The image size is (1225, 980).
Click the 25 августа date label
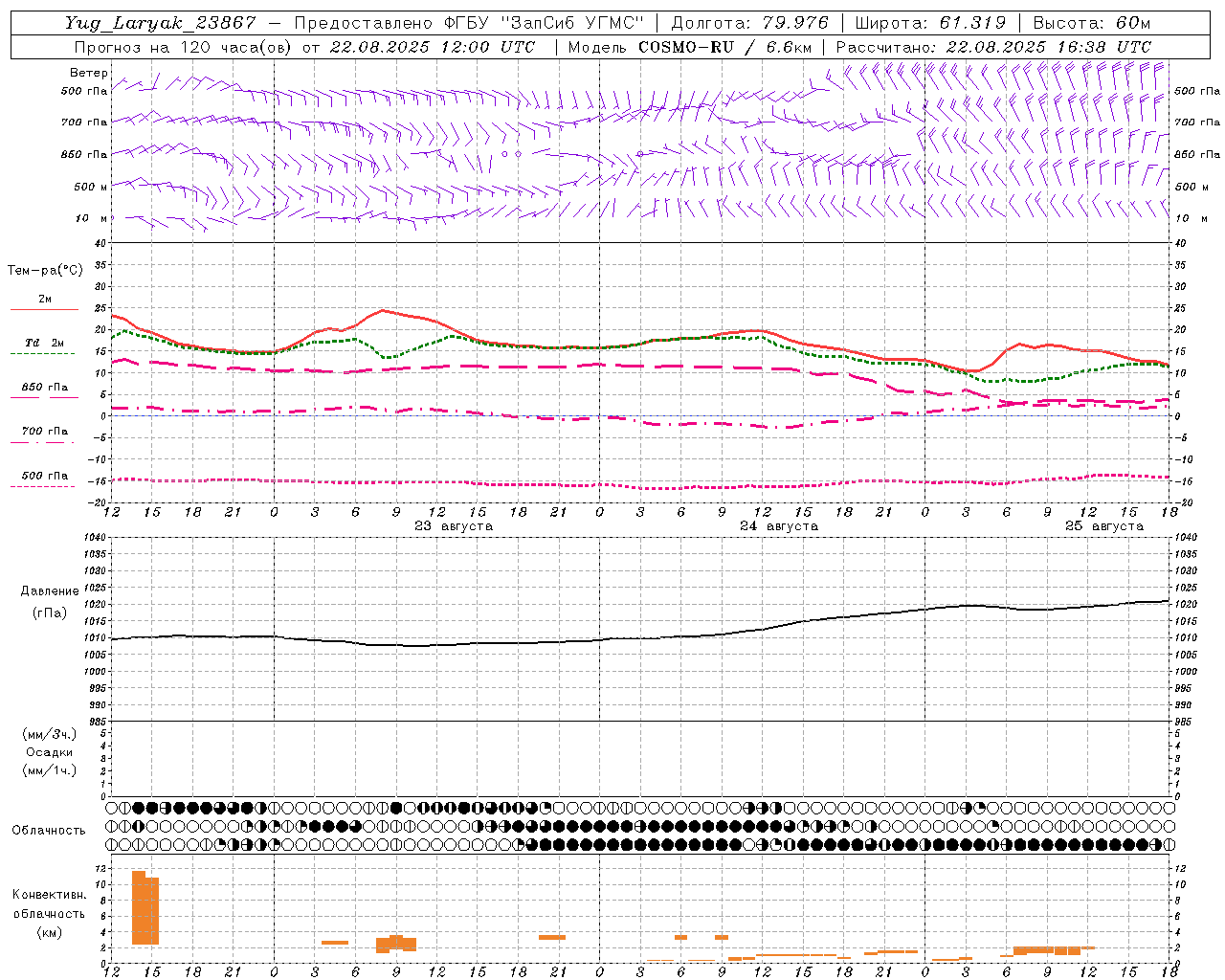click(1104, 526)
